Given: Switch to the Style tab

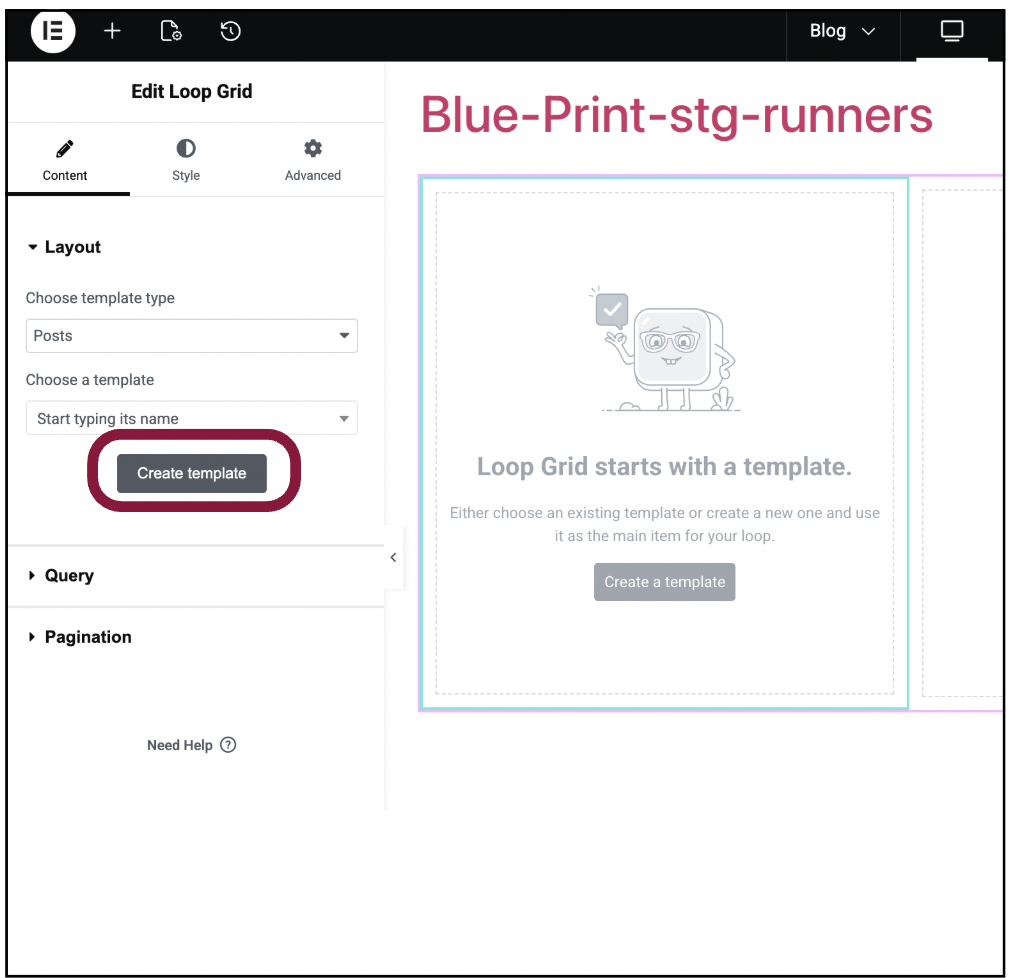Looking at the screenshot, I should [x=186, y=161].
